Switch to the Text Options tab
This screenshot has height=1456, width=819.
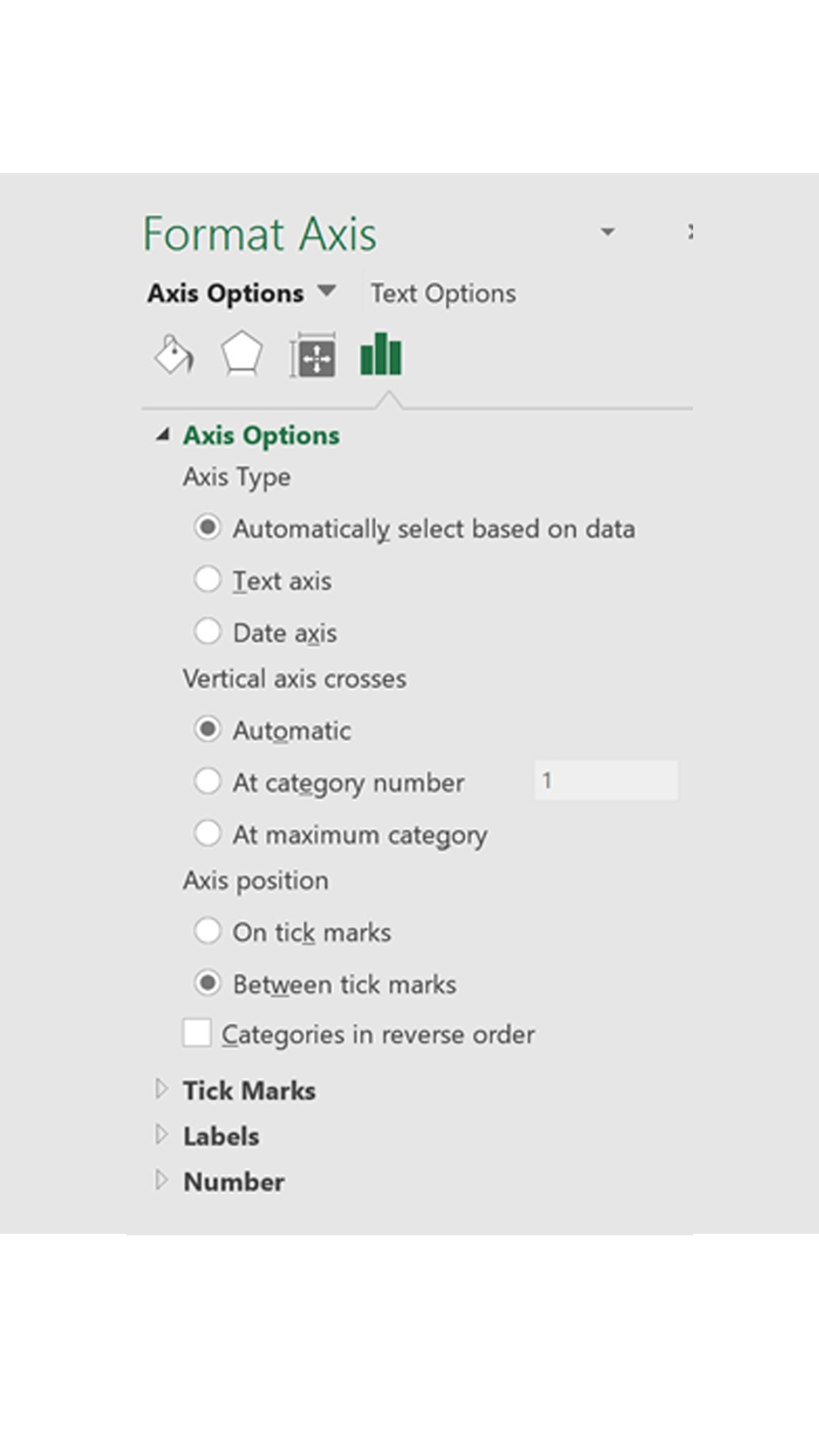(x=443, y=294)
